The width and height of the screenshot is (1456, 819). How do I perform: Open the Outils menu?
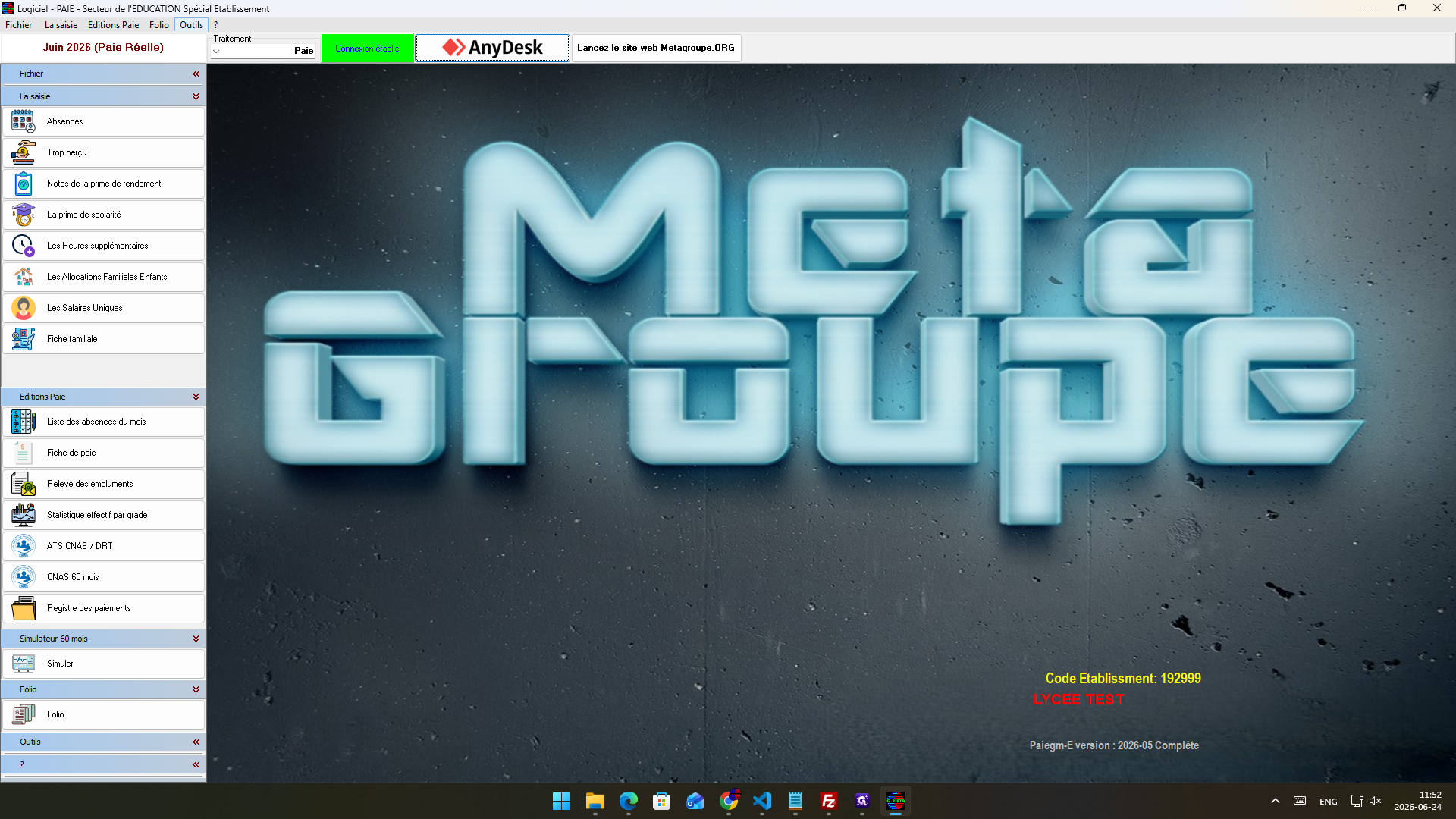coord(191,25)
